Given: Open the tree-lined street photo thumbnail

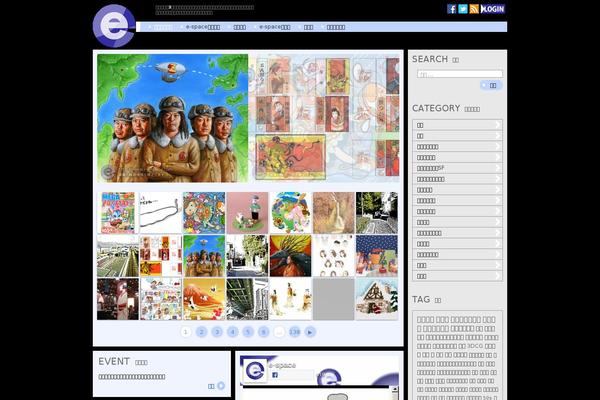Looking at the screenshot, I should point(377,213).
